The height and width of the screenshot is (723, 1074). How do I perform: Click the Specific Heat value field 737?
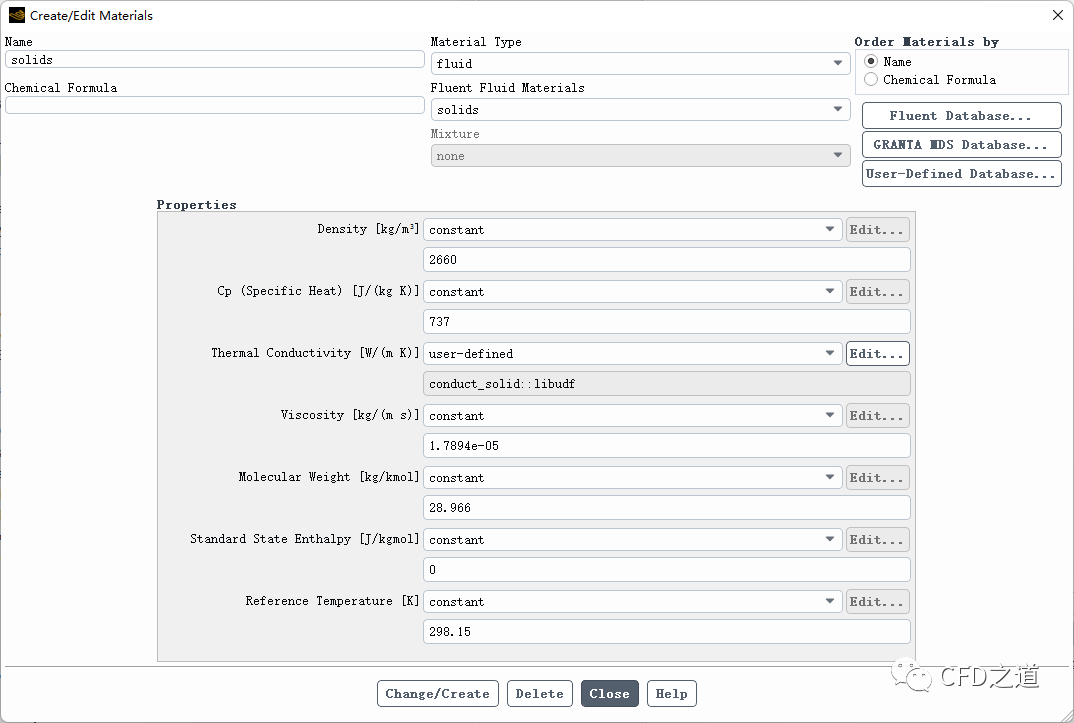666,322
